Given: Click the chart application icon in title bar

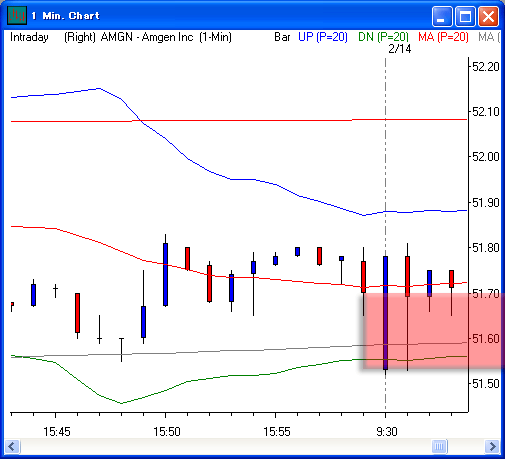Looking at the screenshot, I should [x=17, y=15].
